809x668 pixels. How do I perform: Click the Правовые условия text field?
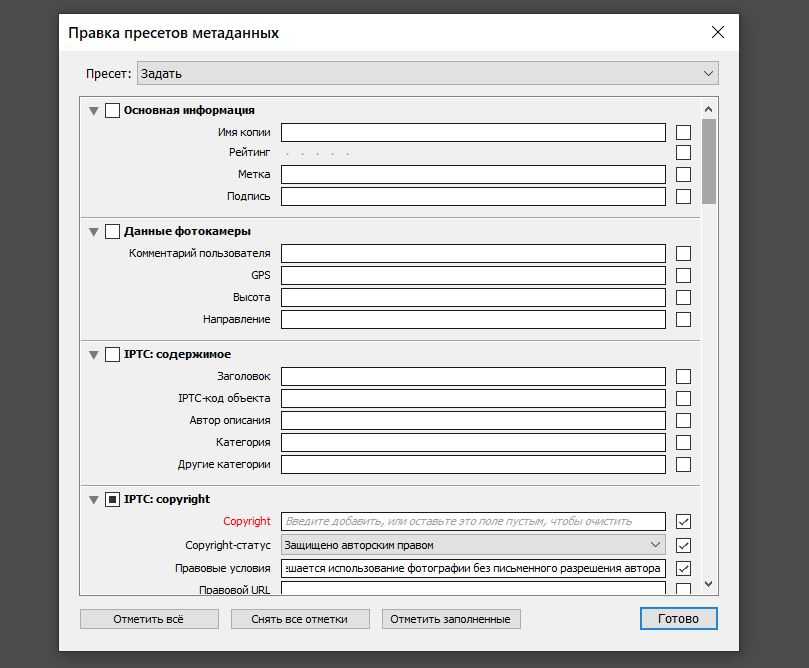(473, 568)
